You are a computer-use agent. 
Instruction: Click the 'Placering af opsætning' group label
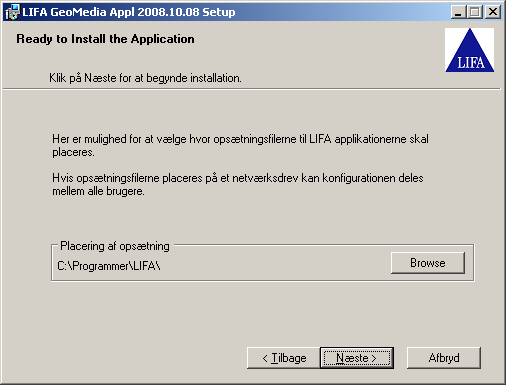[115, 246]
